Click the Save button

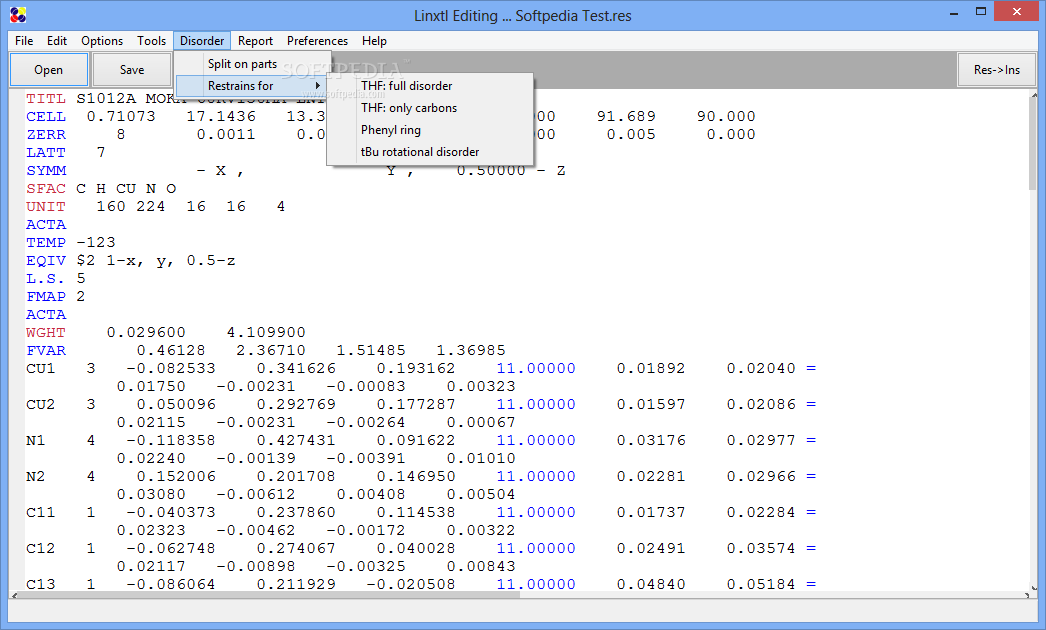click(x=131, y=69)
